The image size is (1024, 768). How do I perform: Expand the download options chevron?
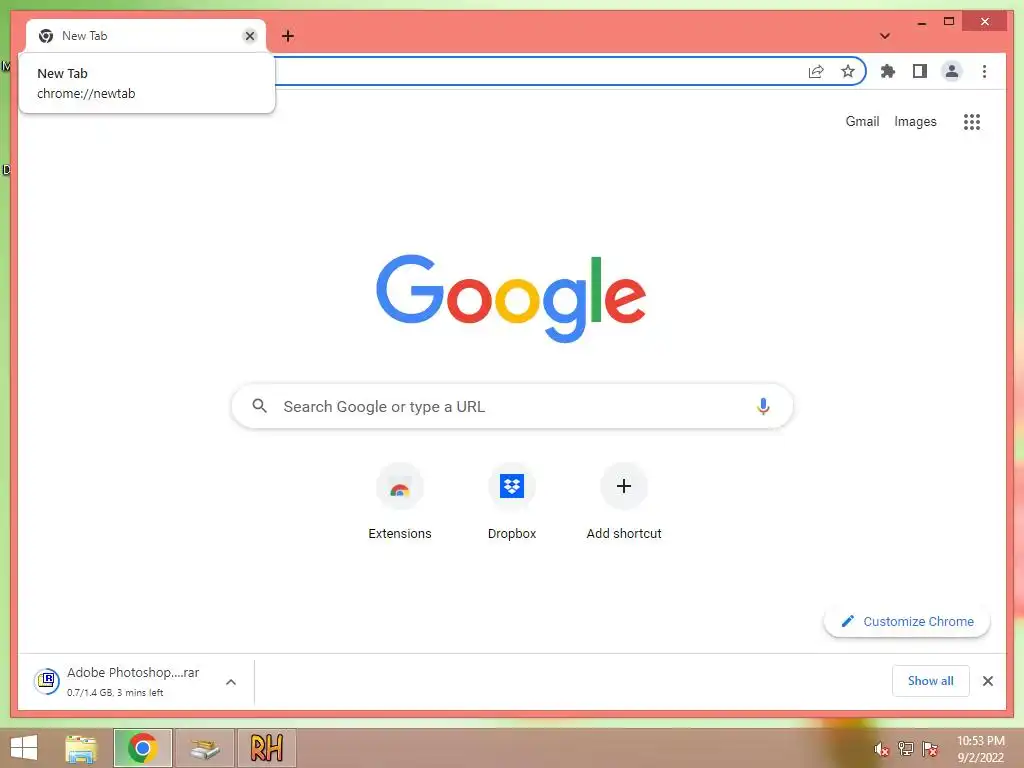pos(231,682)
